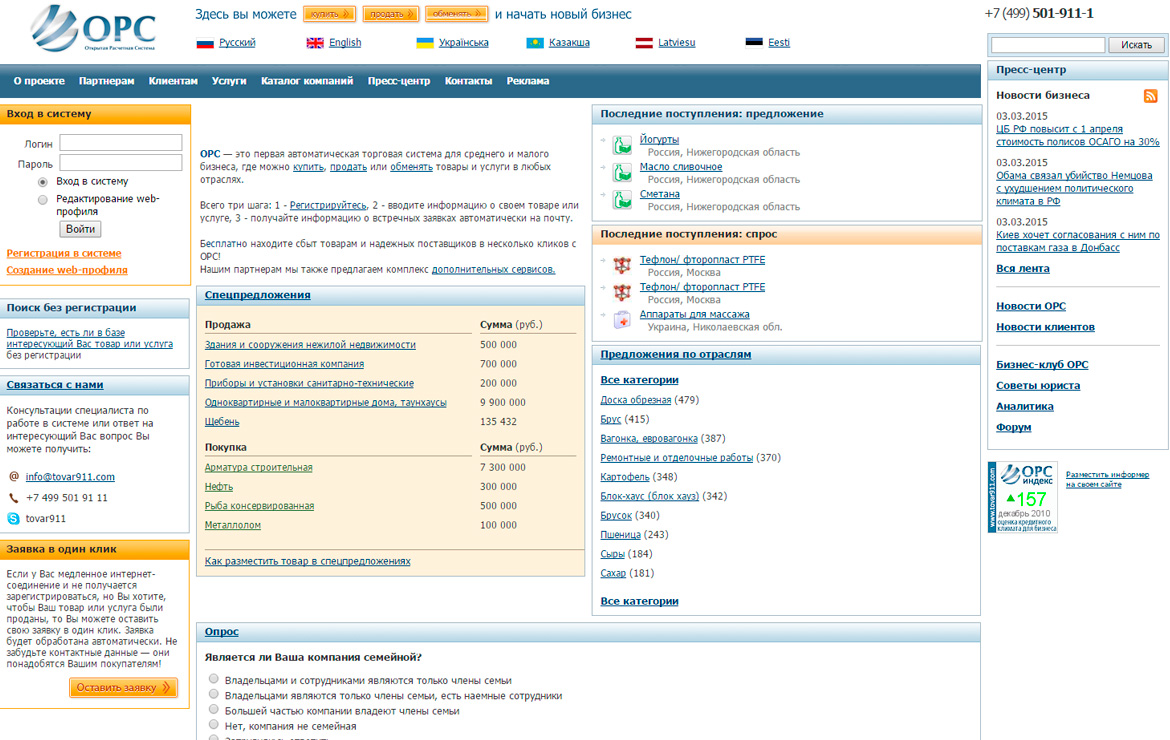Choose the Нет, компания не семейная option
This screenshot has height=740, width=1170.
(214, 725)
